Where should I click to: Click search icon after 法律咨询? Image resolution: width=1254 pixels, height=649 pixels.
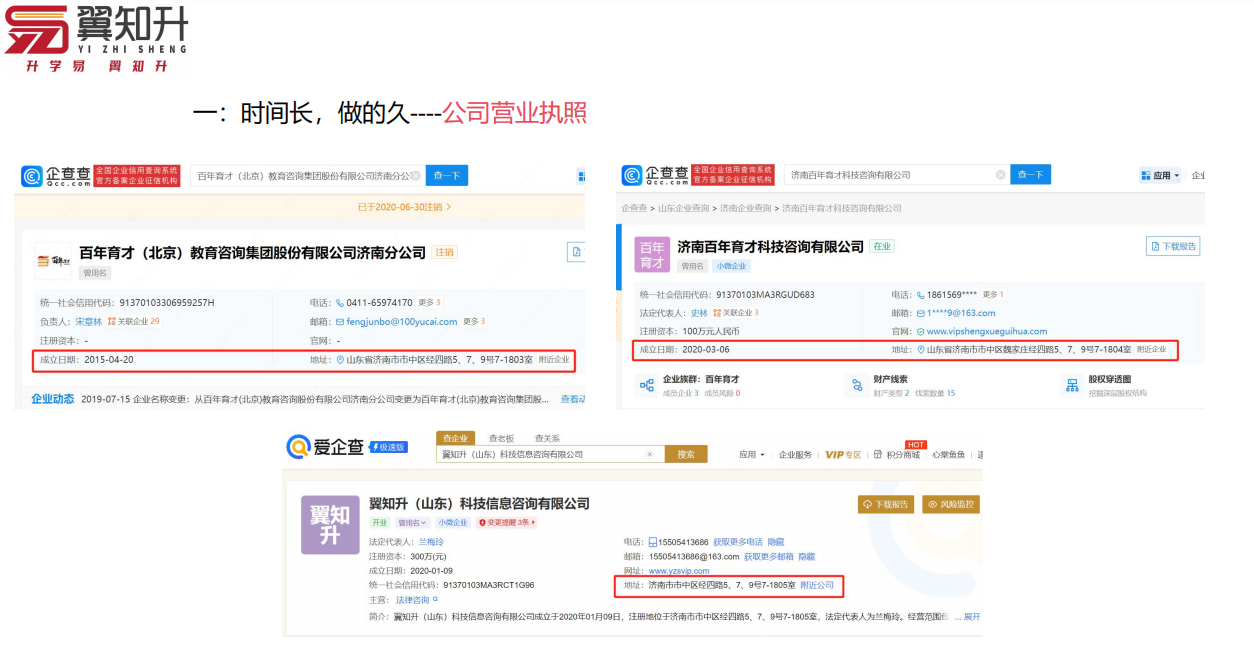pos(435,600)
